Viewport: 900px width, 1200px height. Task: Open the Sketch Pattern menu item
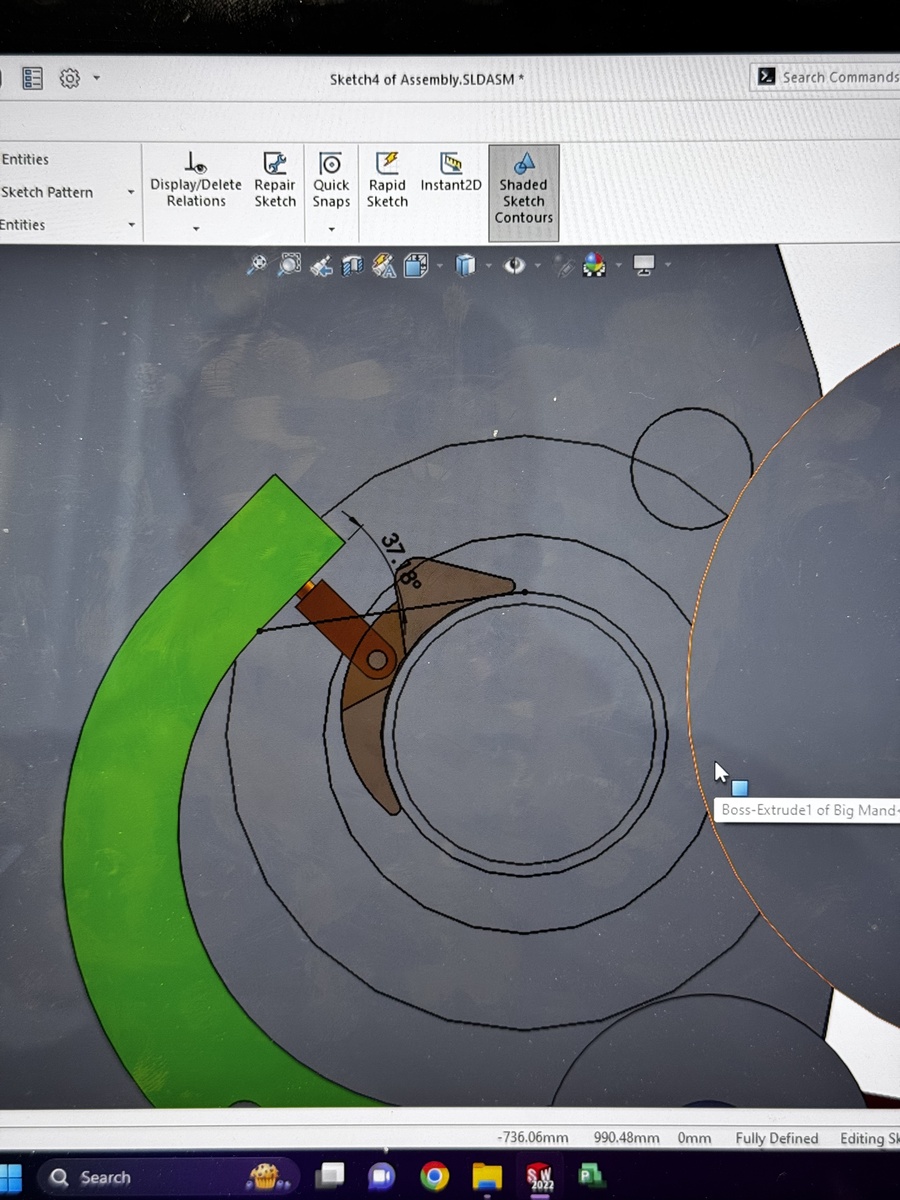47,192
